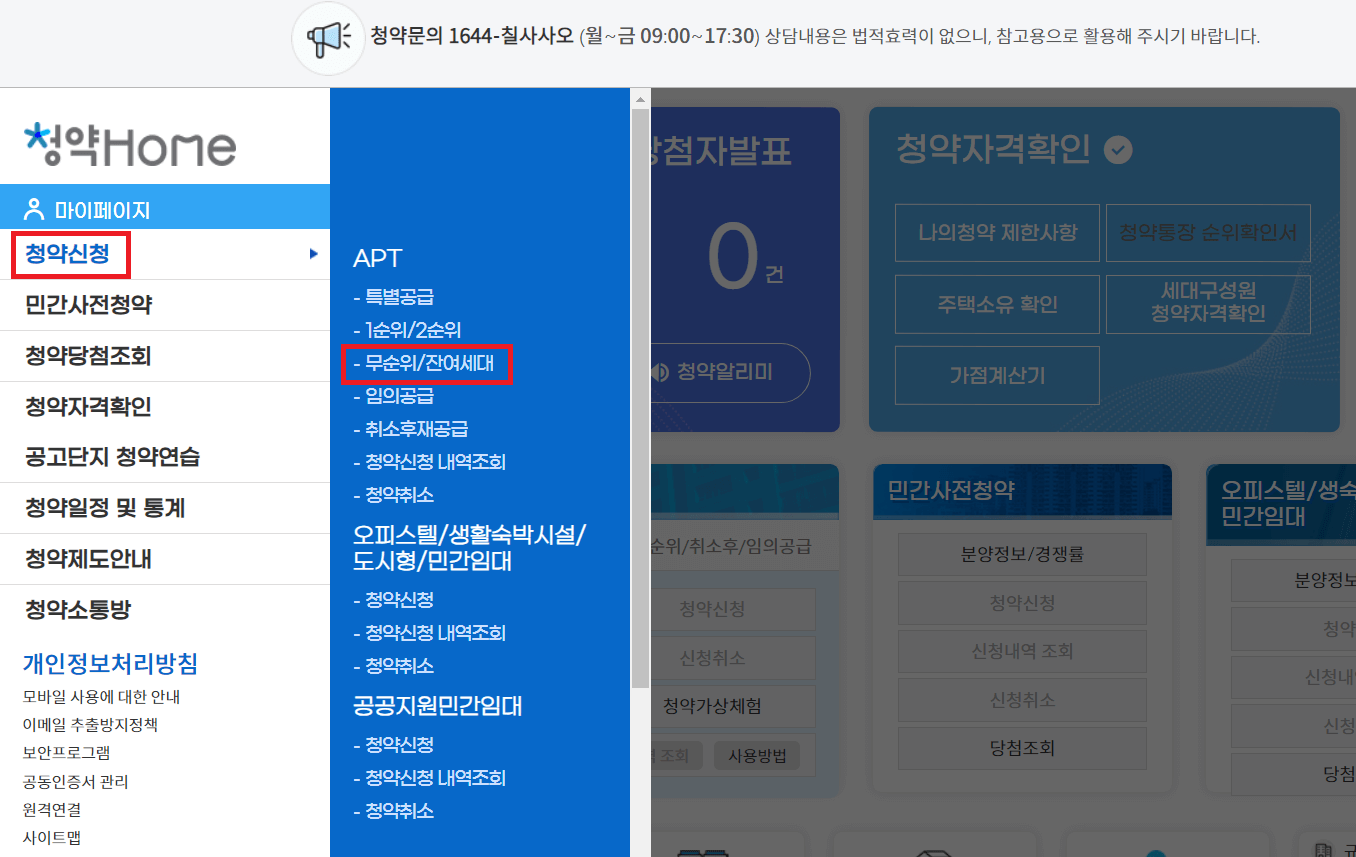The height and width of the screenshot is (857, 1356).
Task: Open the 청약일정 및 통계 menu item
Action: coord(105,508)
